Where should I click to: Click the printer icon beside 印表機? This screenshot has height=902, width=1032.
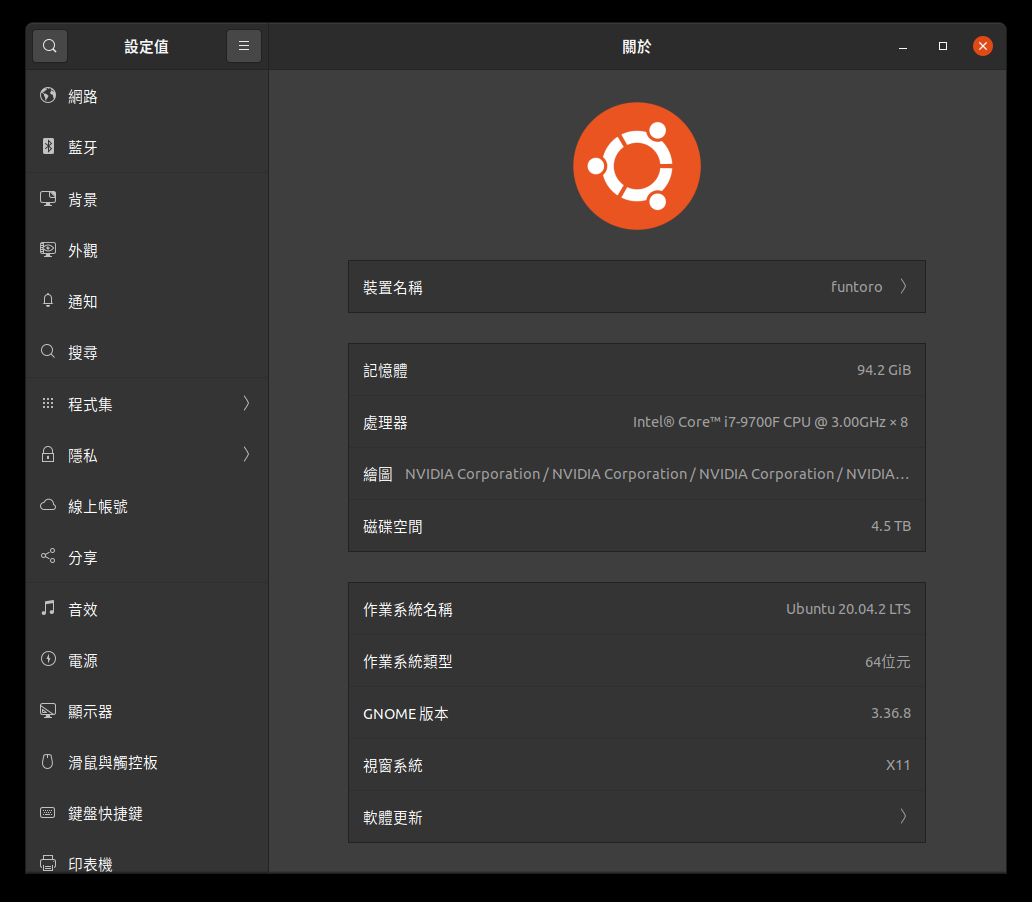tap(48, 863)
